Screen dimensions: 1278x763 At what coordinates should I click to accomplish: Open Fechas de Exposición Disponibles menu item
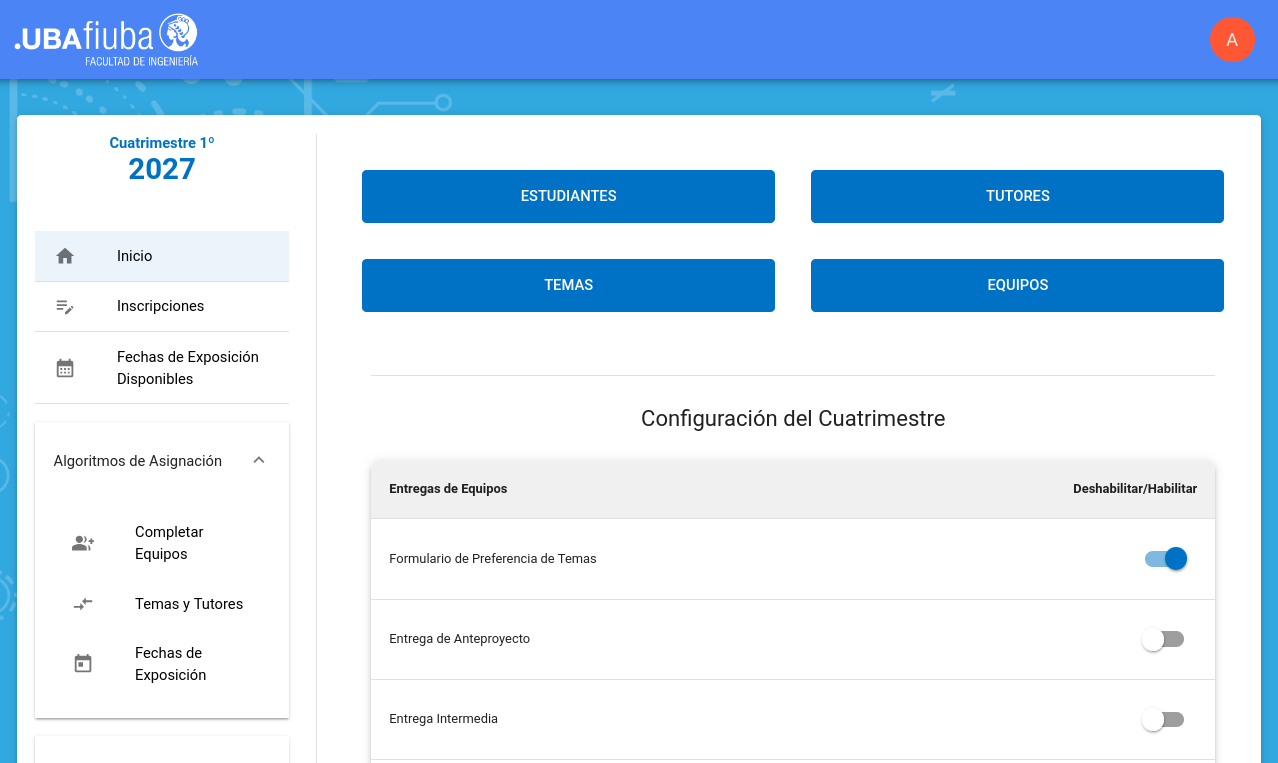(187, 368)
